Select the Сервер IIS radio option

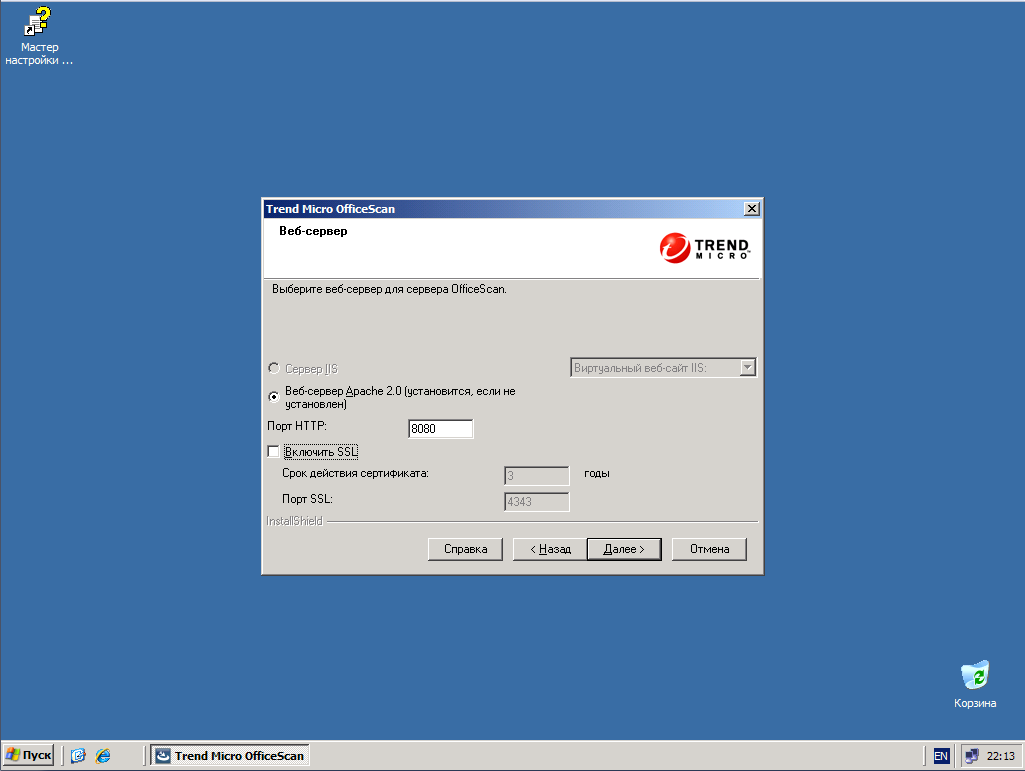point(274,368)
